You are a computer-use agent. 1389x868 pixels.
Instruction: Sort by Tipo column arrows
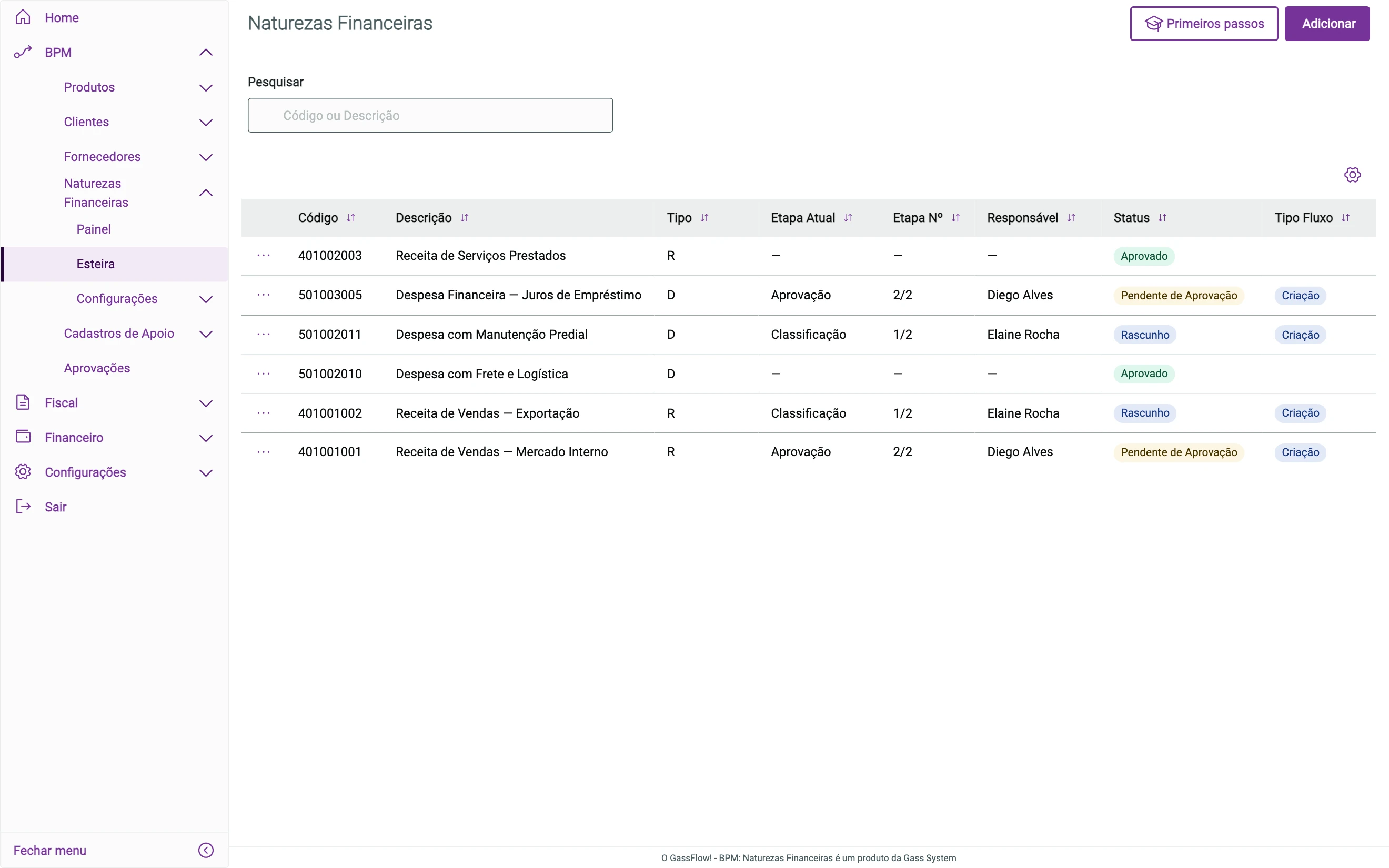704,218
